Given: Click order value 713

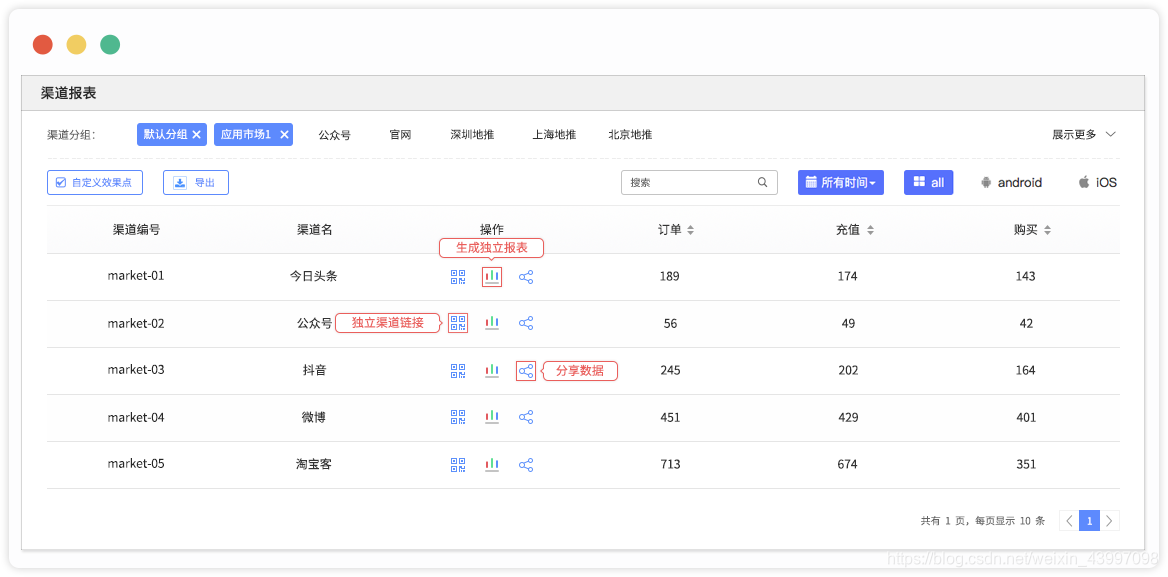Looking at the screenshot, I should [670, 465].
